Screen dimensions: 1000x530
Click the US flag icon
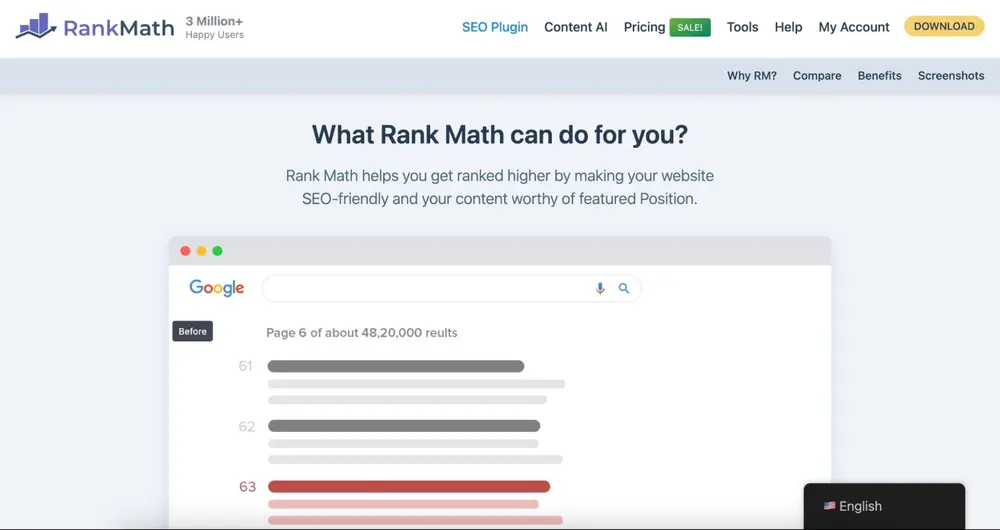[x=829, y=506]
